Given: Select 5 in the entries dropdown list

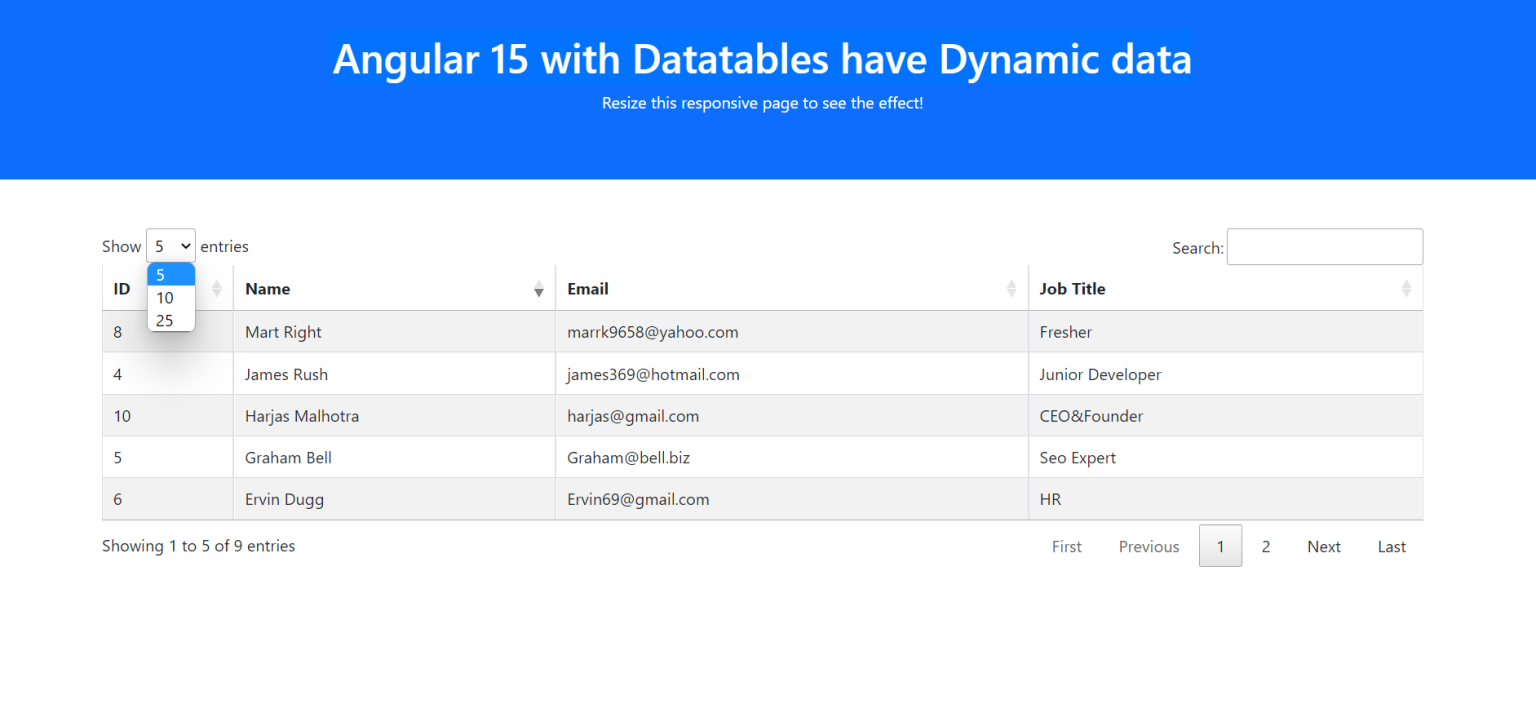Looking at the screenshot, I should [x=171, y=275].
